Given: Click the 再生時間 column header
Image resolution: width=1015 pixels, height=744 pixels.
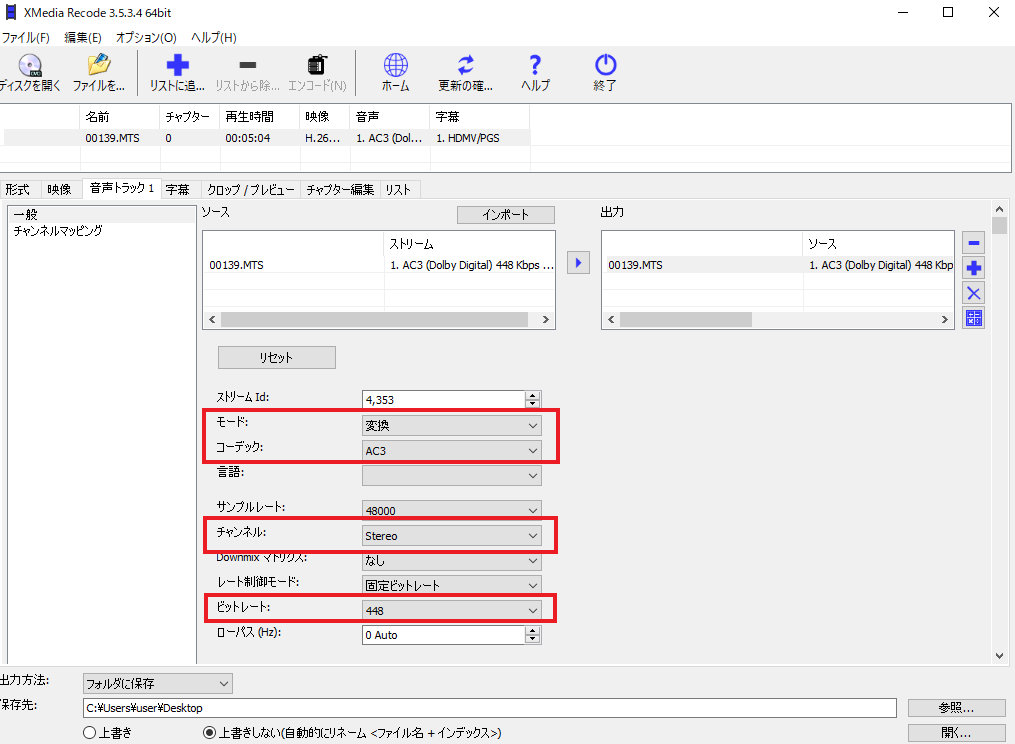Looking at the screenshot, I should 260,117.
